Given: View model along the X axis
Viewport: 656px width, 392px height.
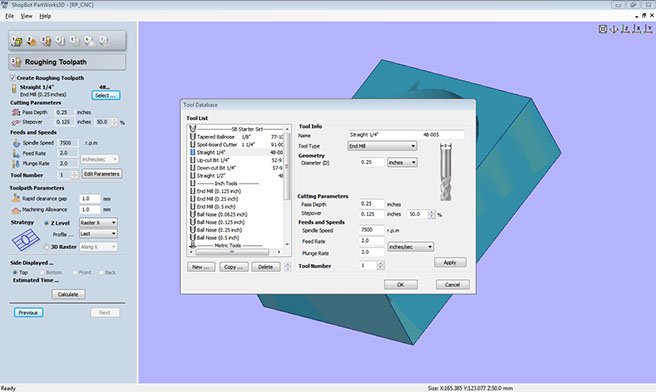Looking at the screenshot, I should (x=636, y=29).
